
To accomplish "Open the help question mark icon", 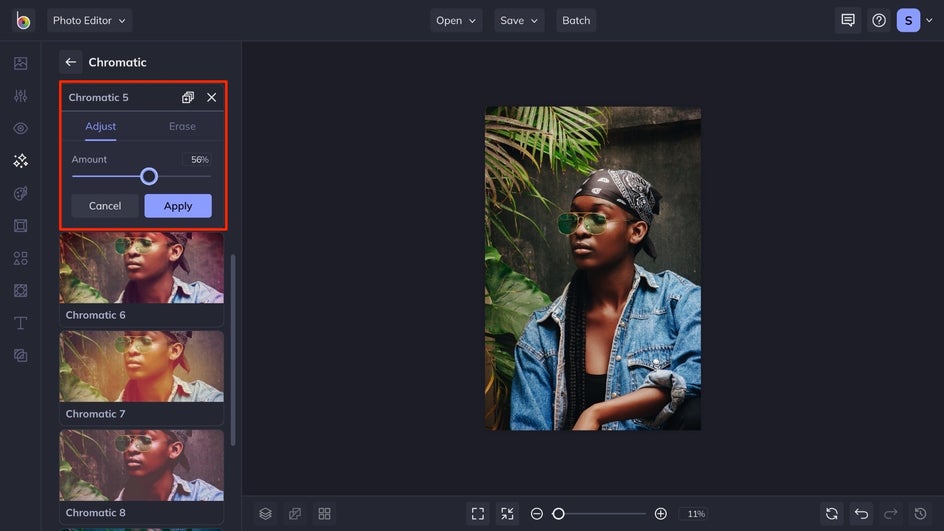I will point(879,20).
